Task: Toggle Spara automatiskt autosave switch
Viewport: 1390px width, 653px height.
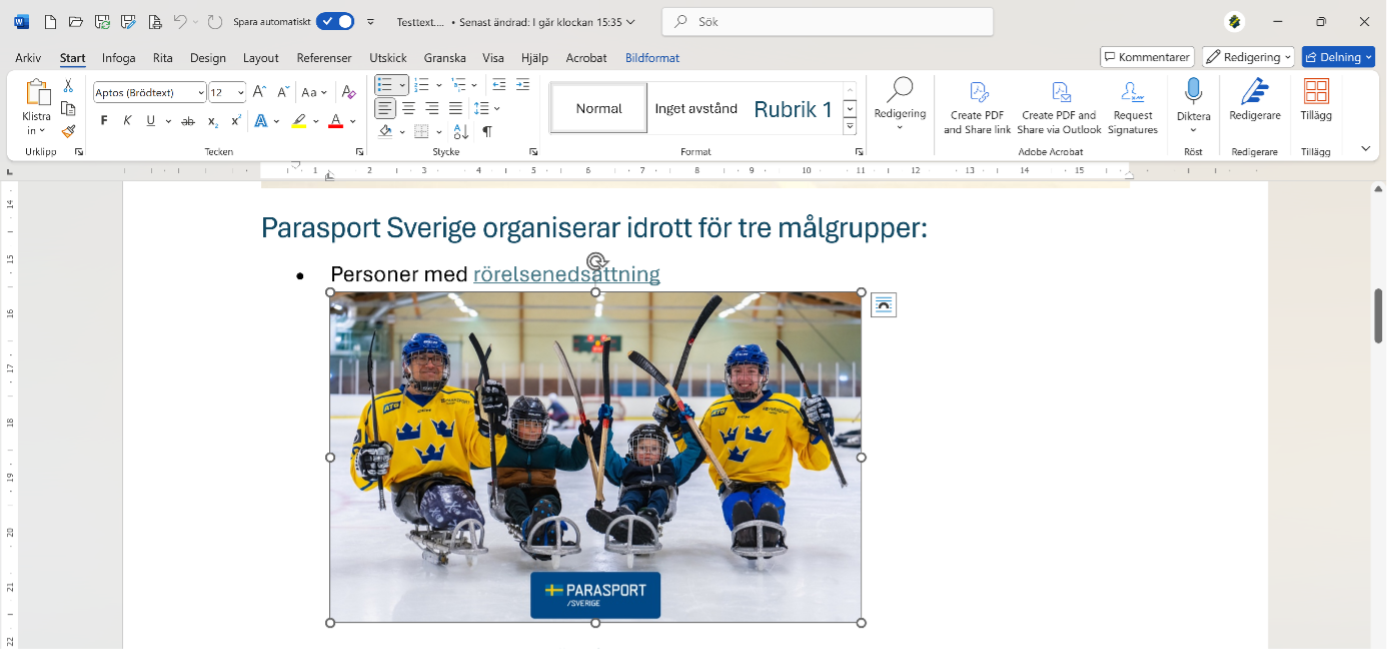Action: [335, 21]
